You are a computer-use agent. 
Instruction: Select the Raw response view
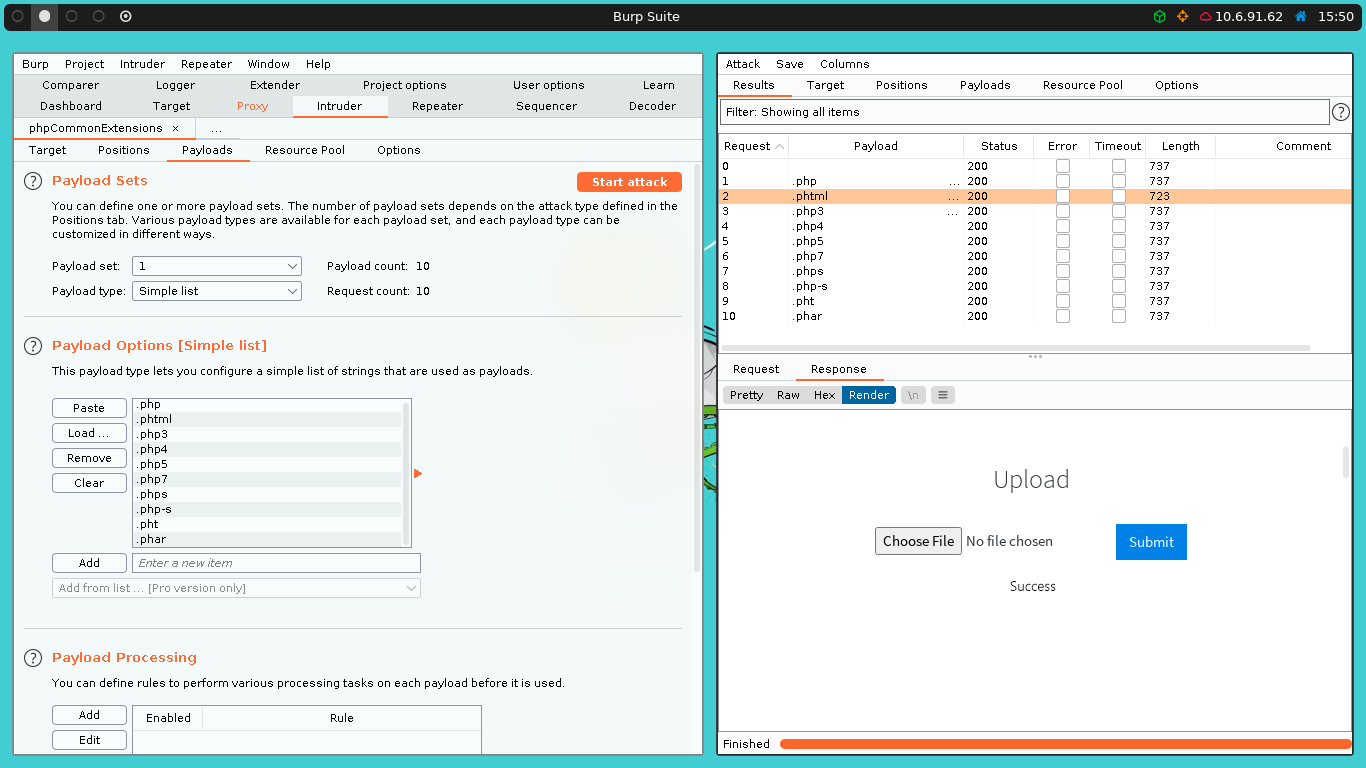788,395
